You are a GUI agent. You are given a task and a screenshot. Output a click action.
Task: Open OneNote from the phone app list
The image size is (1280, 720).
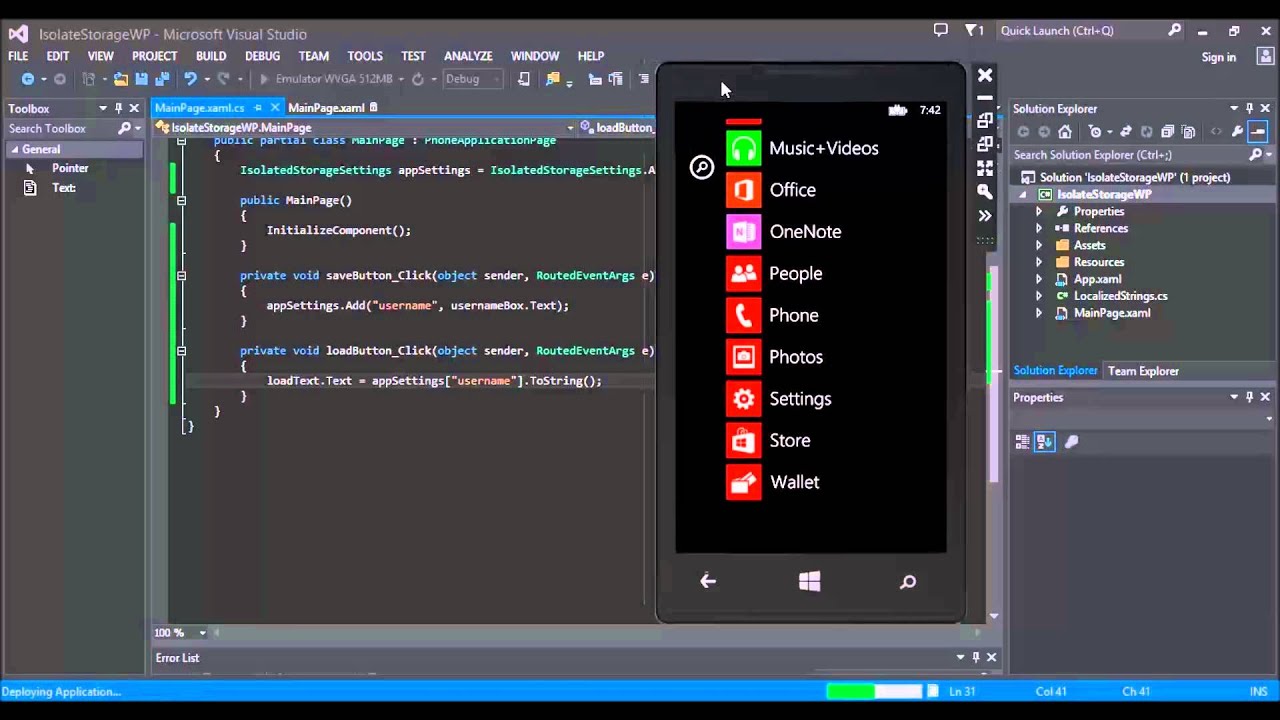pos(743,232)
